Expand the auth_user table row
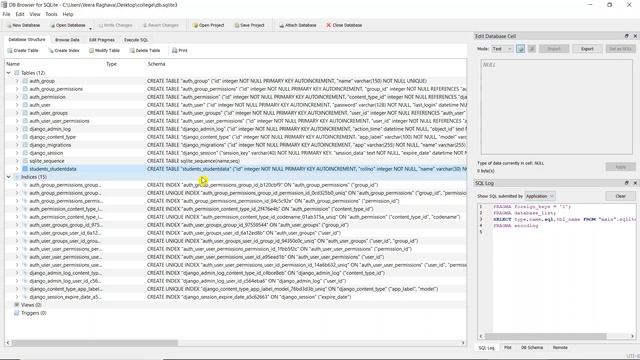Viewport: 640px width, 360px height. click(x=17, y=105)
